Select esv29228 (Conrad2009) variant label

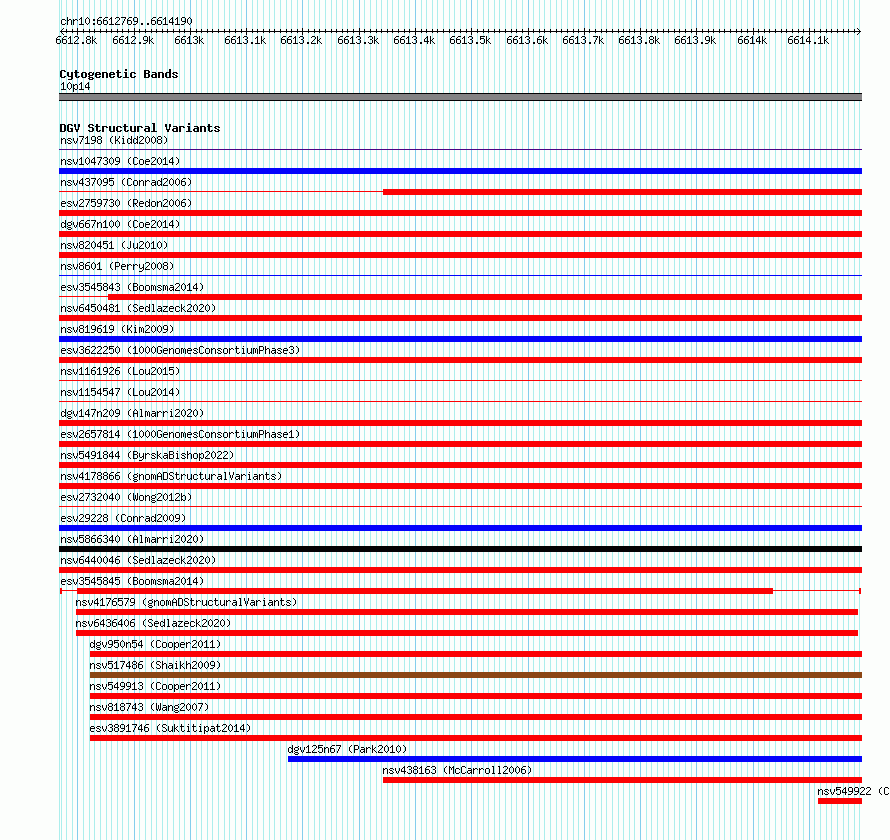click(123, 518)
